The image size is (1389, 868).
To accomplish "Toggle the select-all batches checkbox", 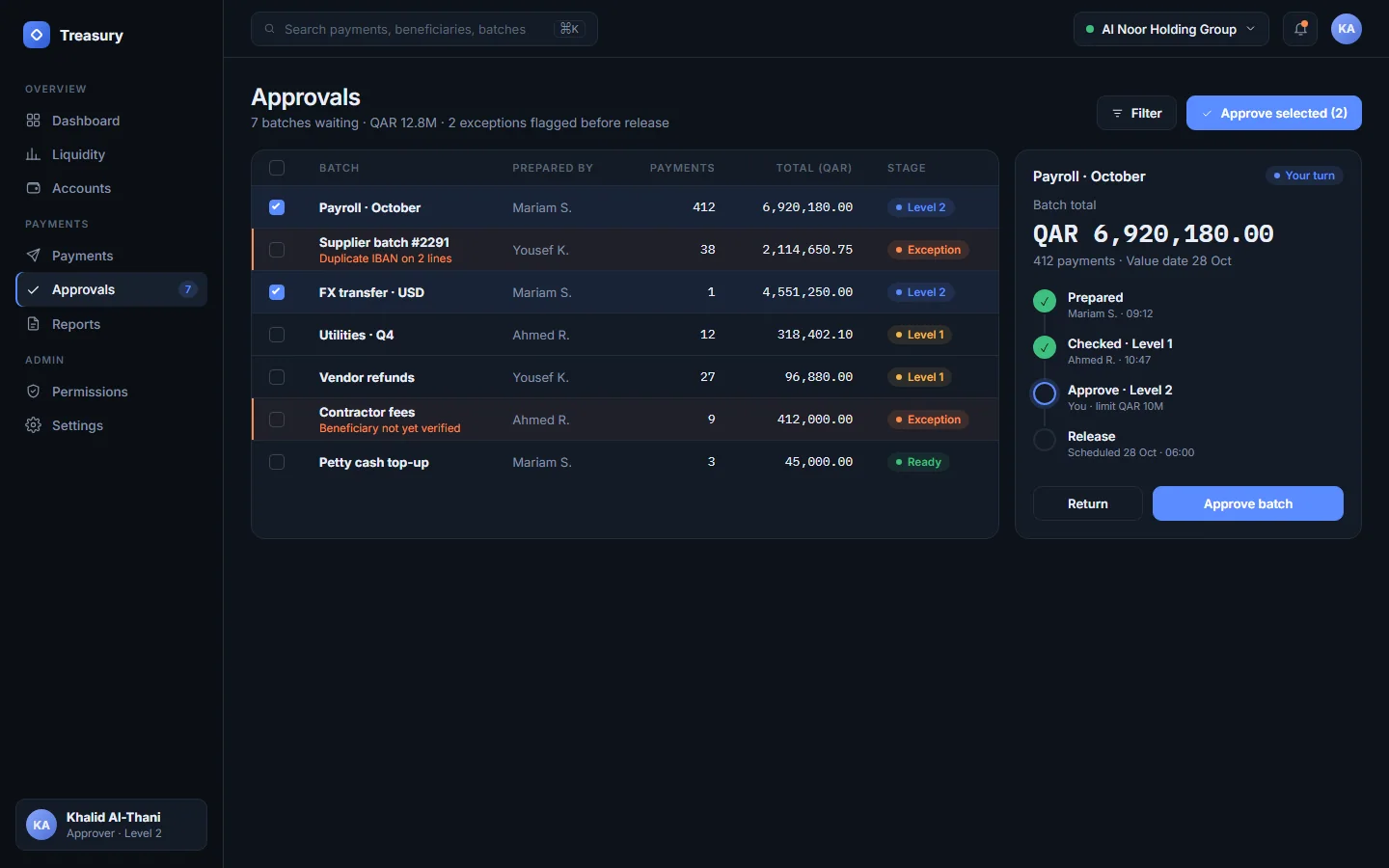I will (x=277, y=168).
